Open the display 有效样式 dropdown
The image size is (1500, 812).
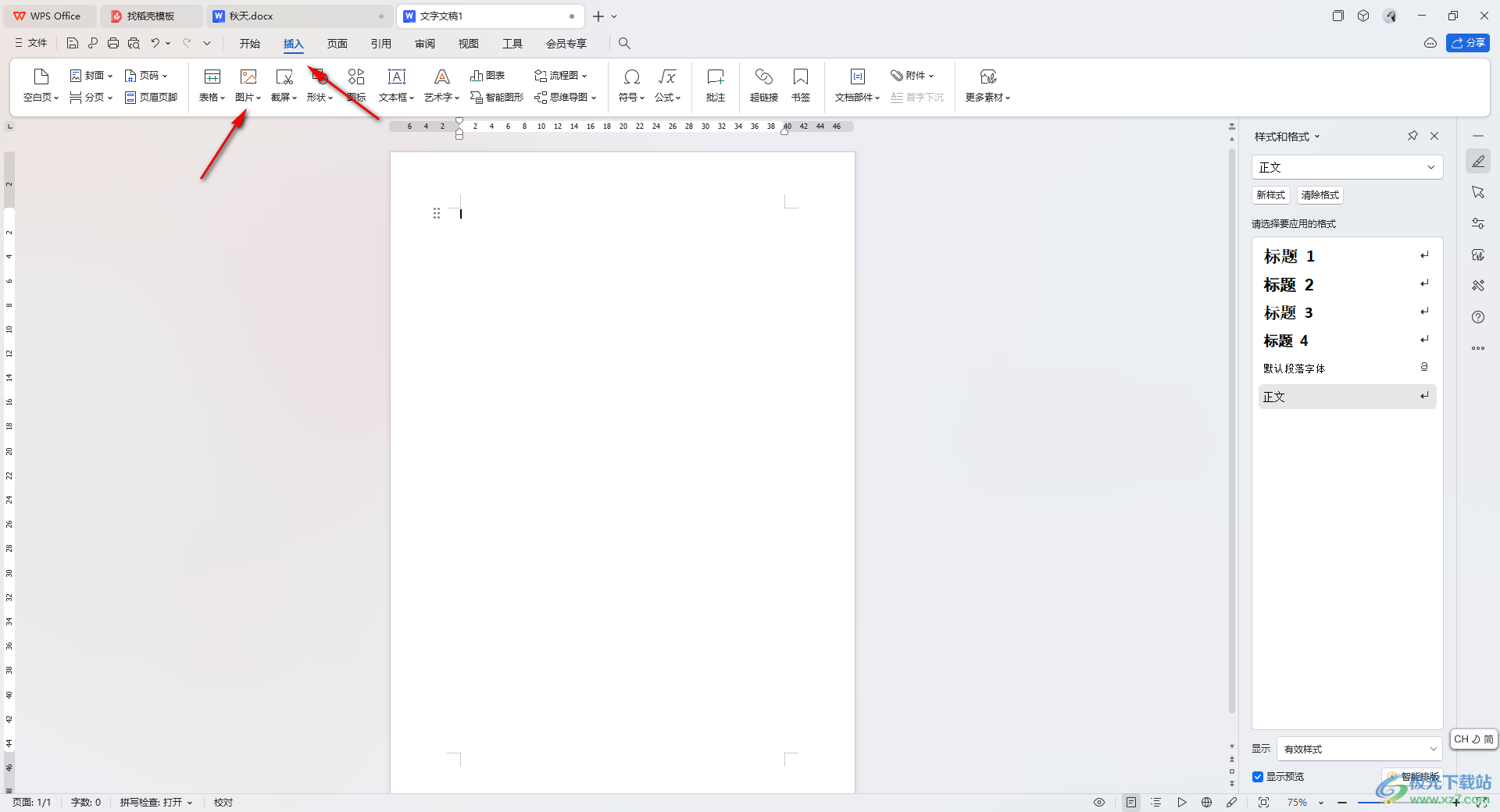coord(1359,749)
